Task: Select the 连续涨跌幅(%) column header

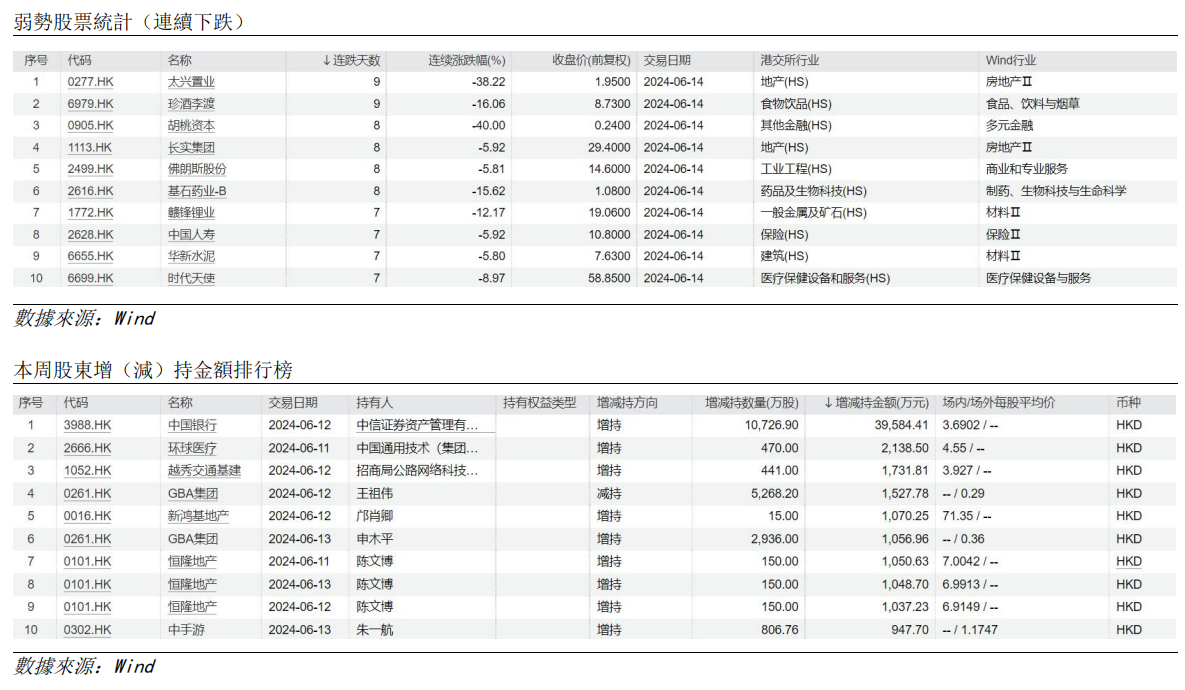Action: pos(467,60)
